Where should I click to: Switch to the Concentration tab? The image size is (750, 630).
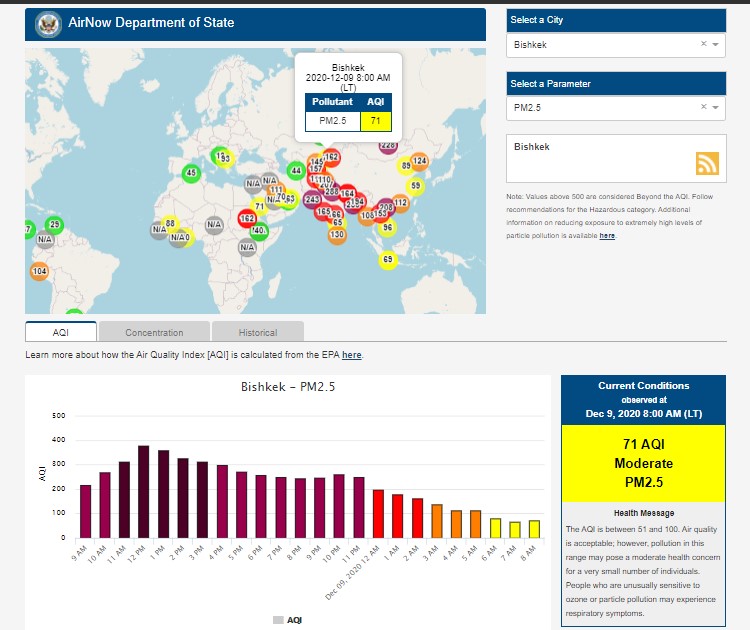pyautogui.click(x=154, y=332)
